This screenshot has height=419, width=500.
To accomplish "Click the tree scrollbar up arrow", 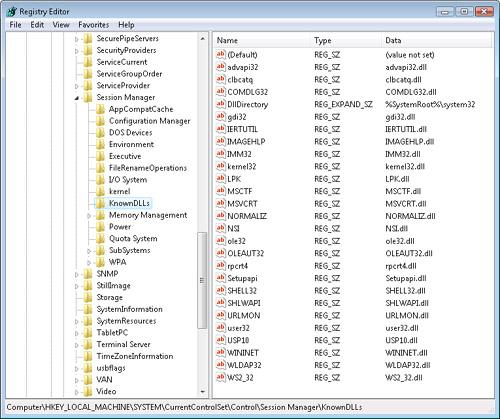I will pos(202,39).
